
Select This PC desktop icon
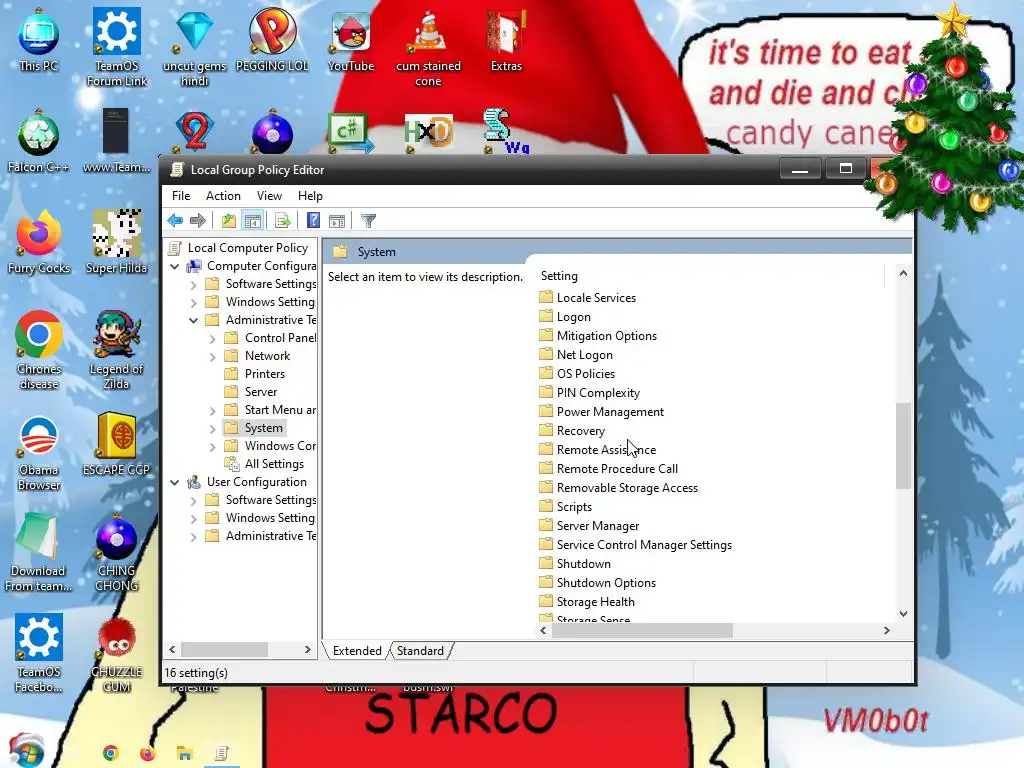tap(39, 40)
